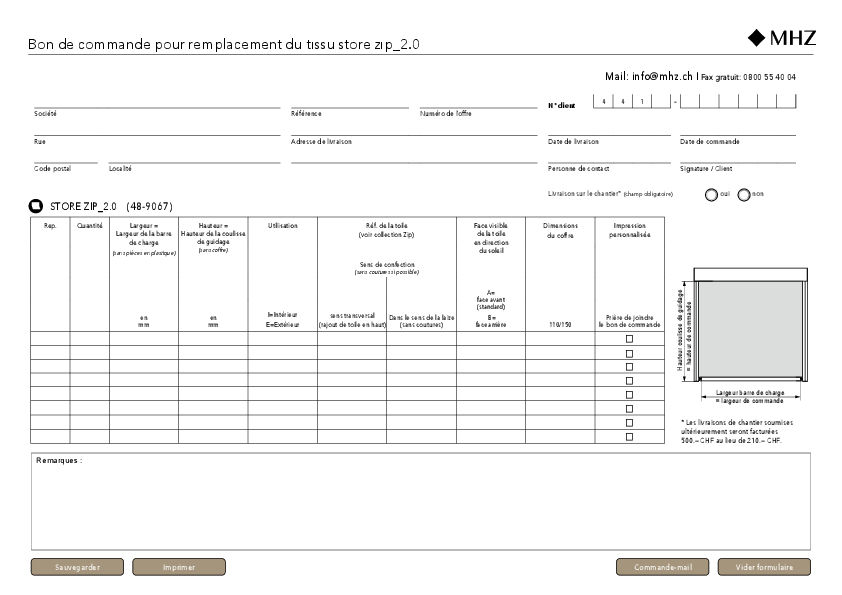Select the 'oui' delivery radio button
842x595 pixels.
[x=711, y=194]
